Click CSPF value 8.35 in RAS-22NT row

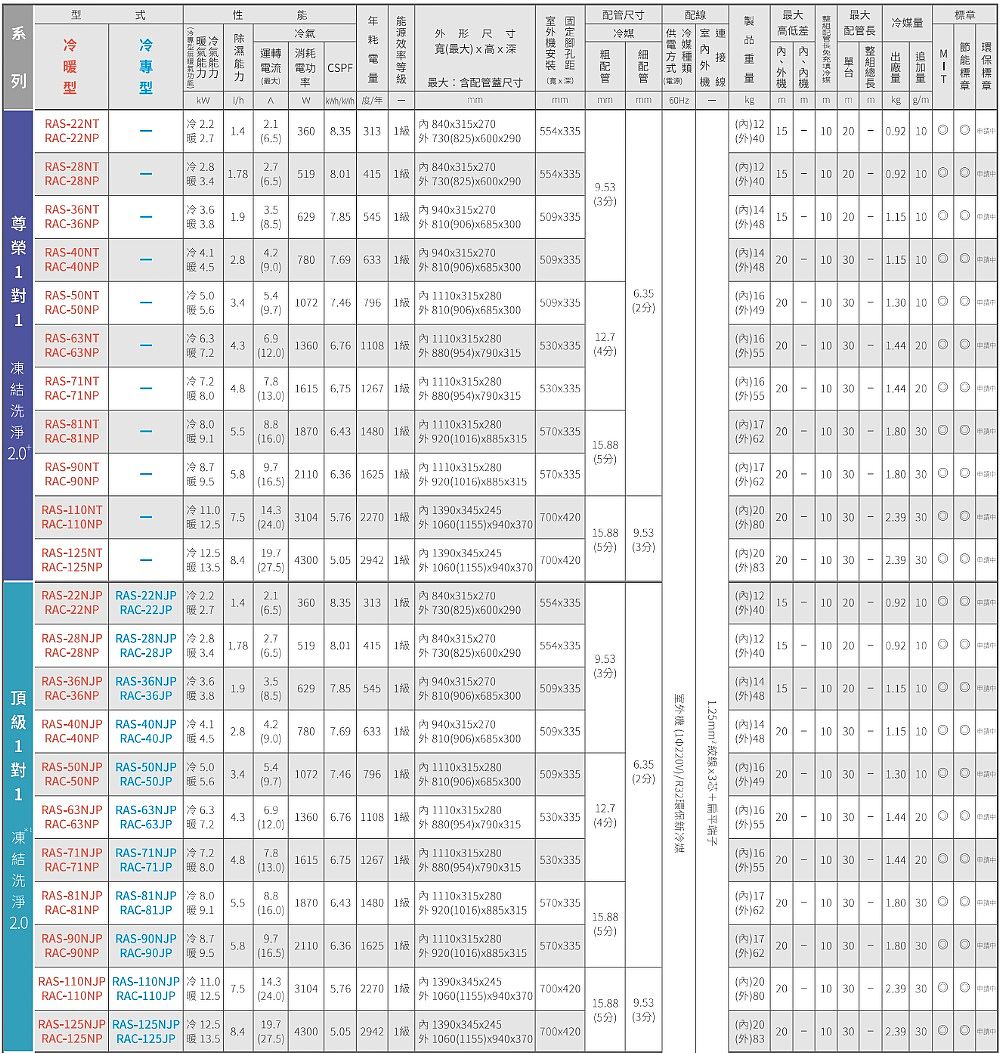(340, 131)
